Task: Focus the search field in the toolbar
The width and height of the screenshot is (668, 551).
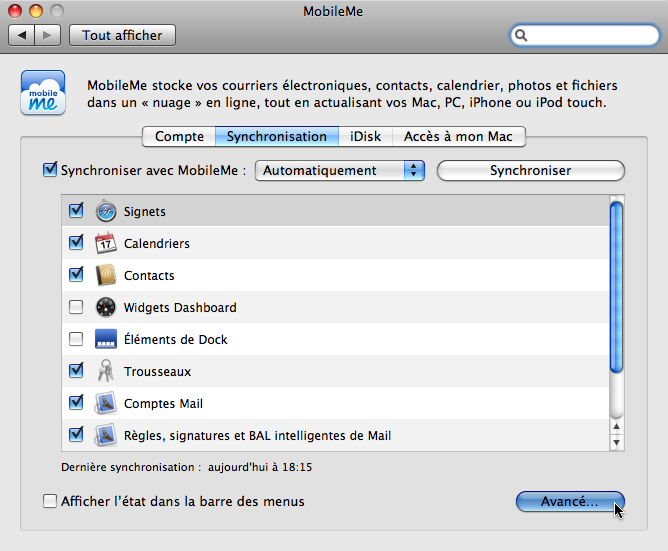Action: tap(584, 35)
